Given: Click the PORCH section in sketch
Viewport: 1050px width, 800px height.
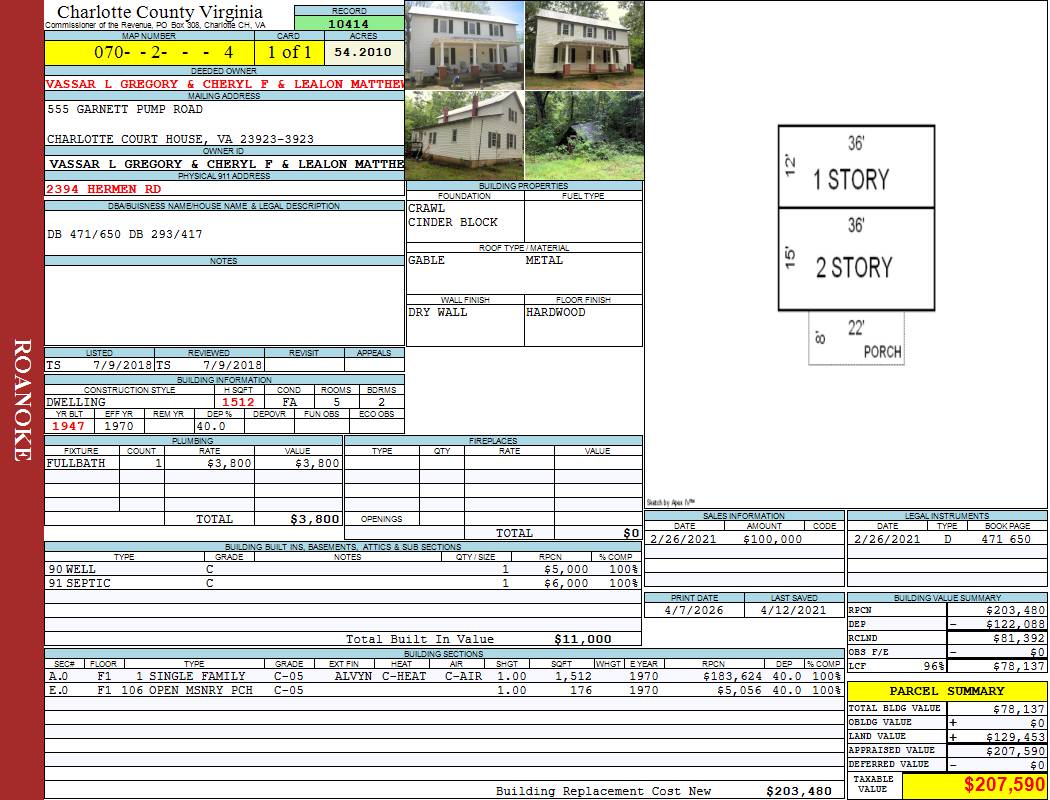Looking at the screenshot, I should tap(857, 338).
